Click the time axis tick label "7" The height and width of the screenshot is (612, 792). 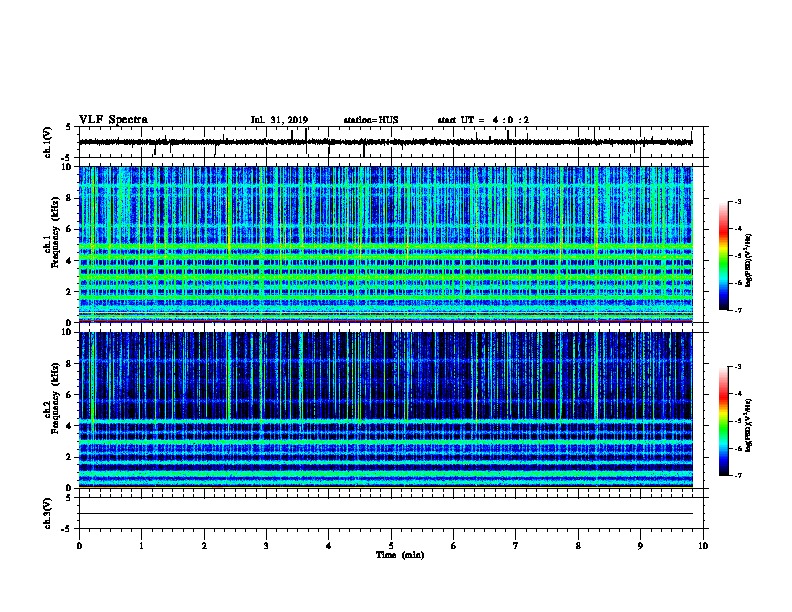click(x=516, y=546)
